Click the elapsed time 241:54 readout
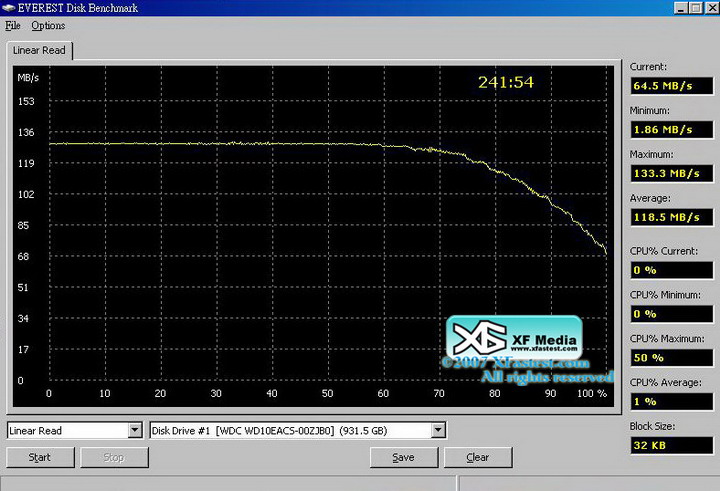720x491 pixels. (506, 83)
